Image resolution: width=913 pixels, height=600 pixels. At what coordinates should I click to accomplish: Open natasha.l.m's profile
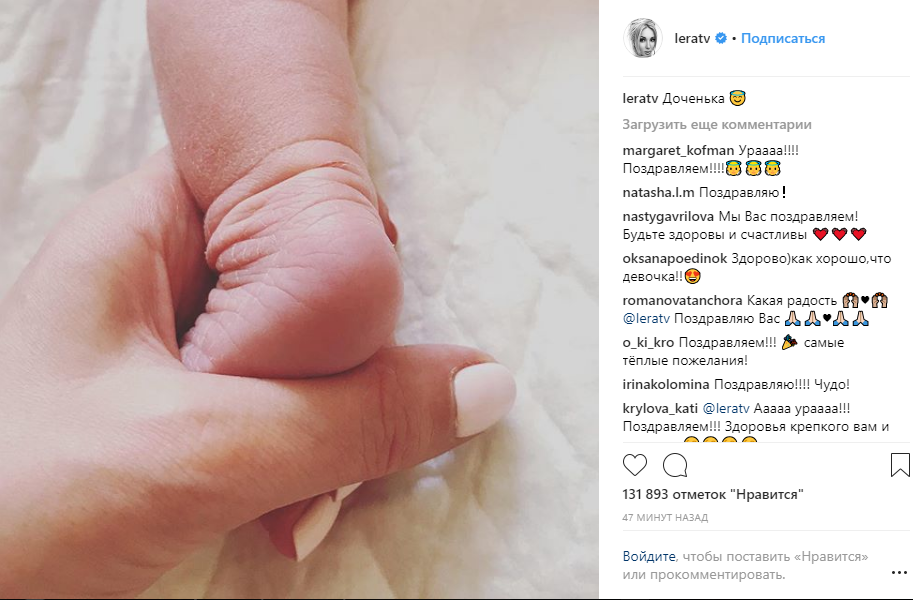pos(658,192)
